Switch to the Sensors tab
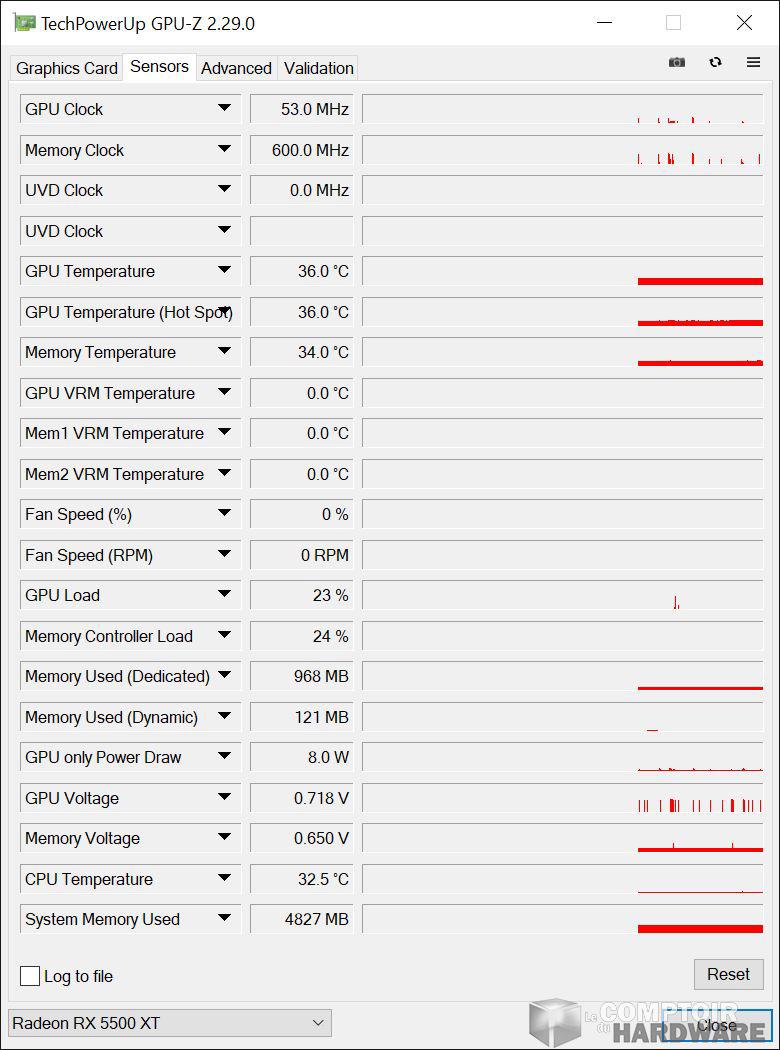 159,66
